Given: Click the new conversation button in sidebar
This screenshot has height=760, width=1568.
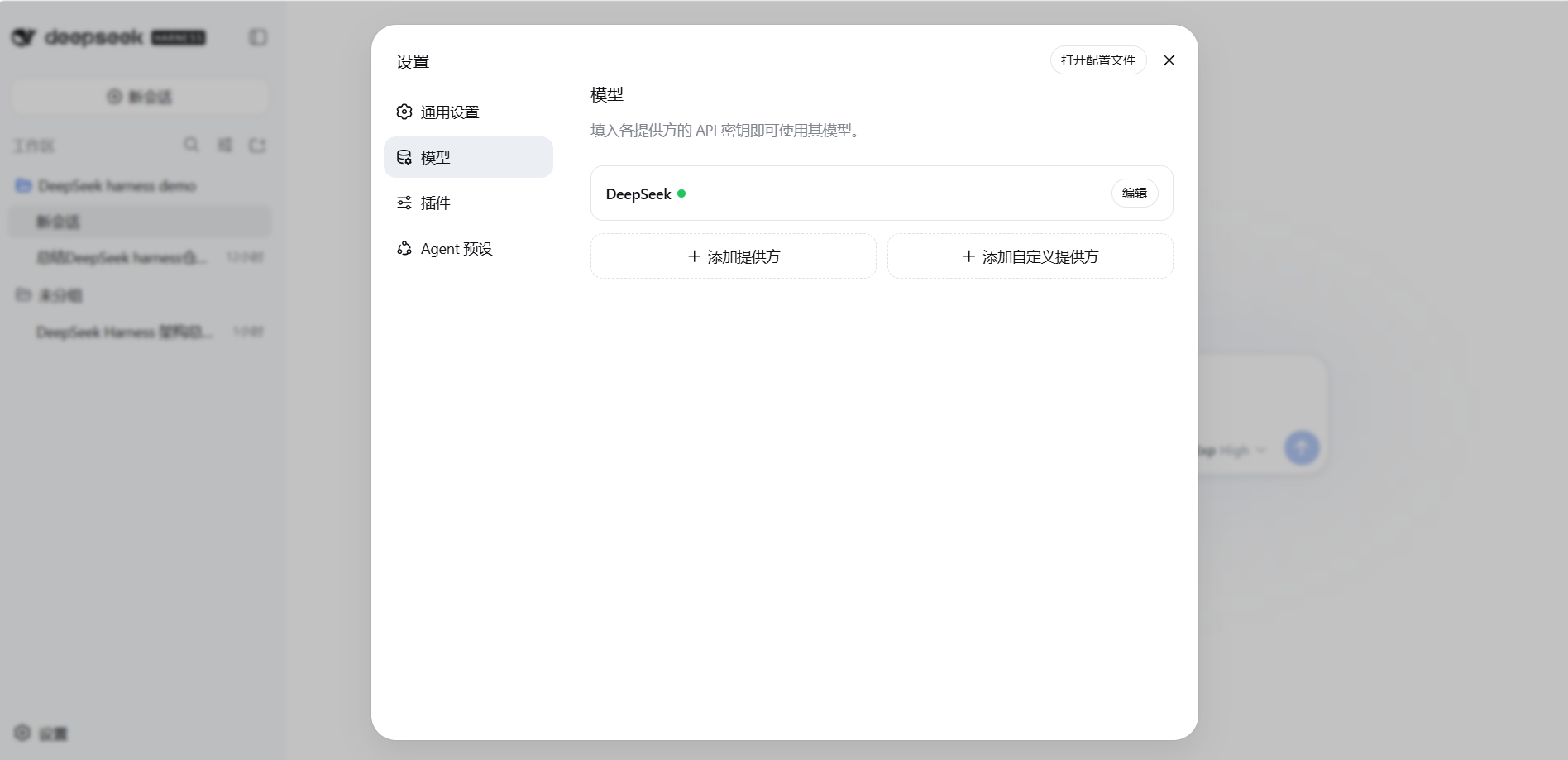Looking at the screenshot, I should tap(140, 97).
